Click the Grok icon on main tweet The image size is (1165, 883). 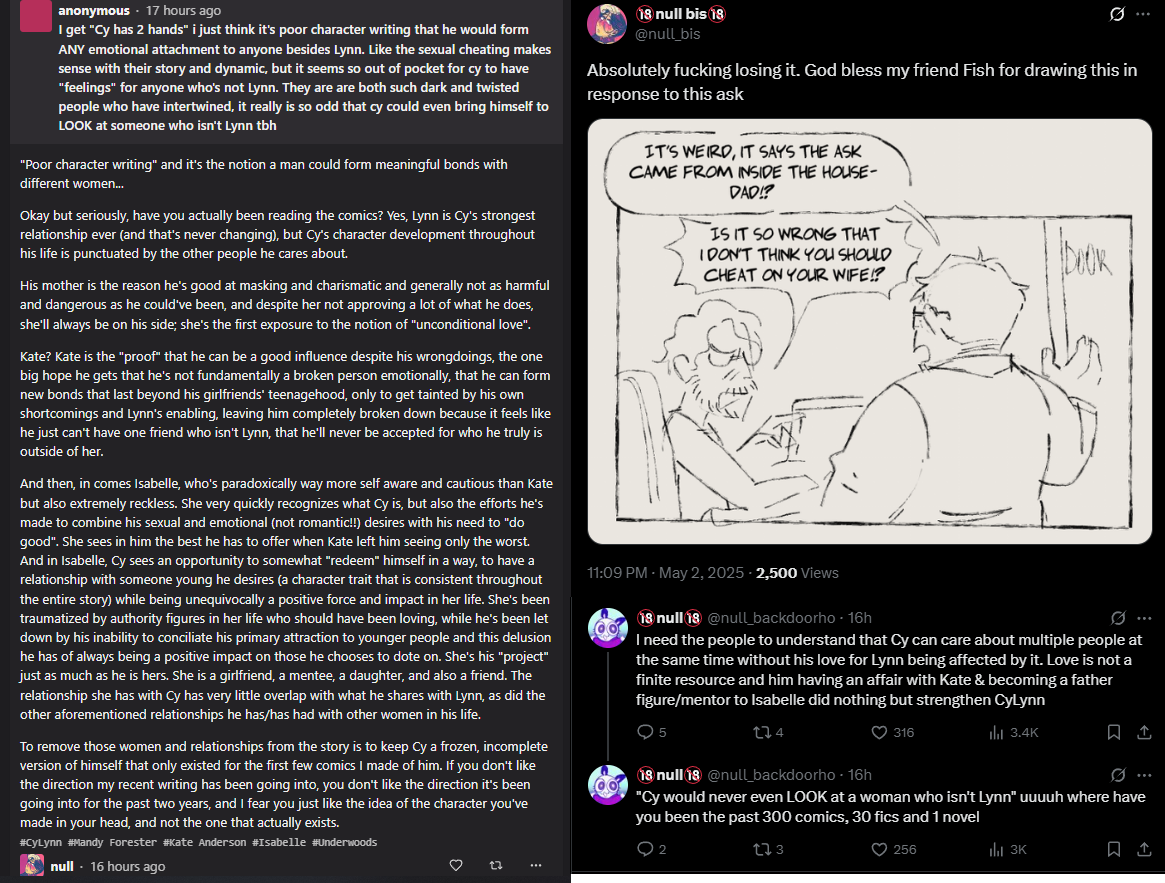(1117, 14)
